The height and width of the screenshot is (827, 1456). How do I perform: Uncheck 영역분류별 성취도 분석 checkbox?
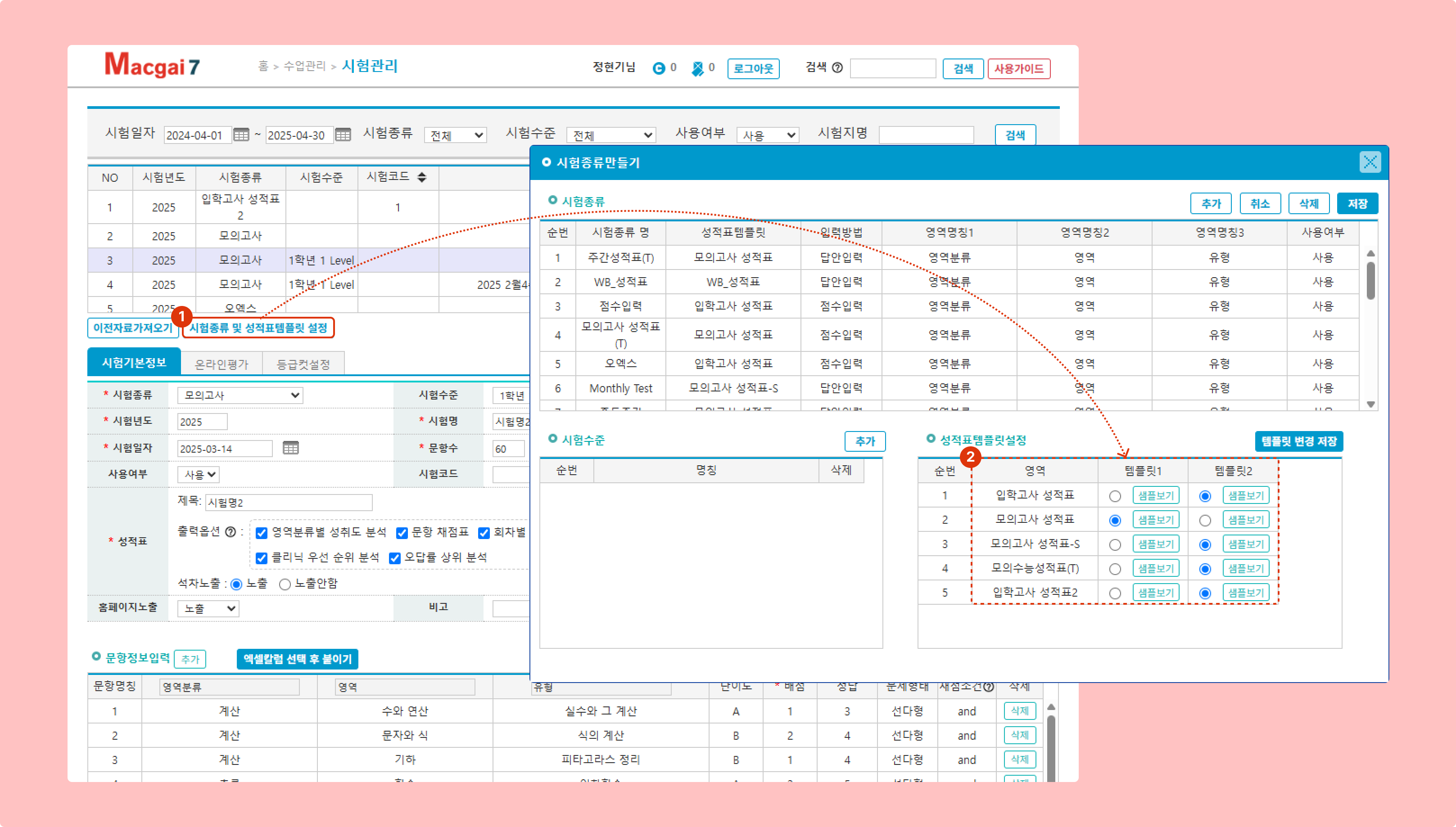(x=262, y=533)
